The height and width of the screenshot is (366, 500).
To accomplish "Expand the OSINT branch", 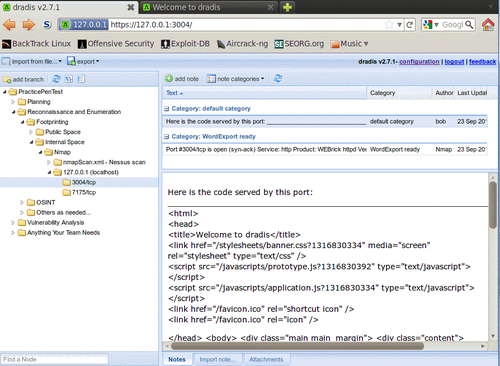I will point(22,203).
